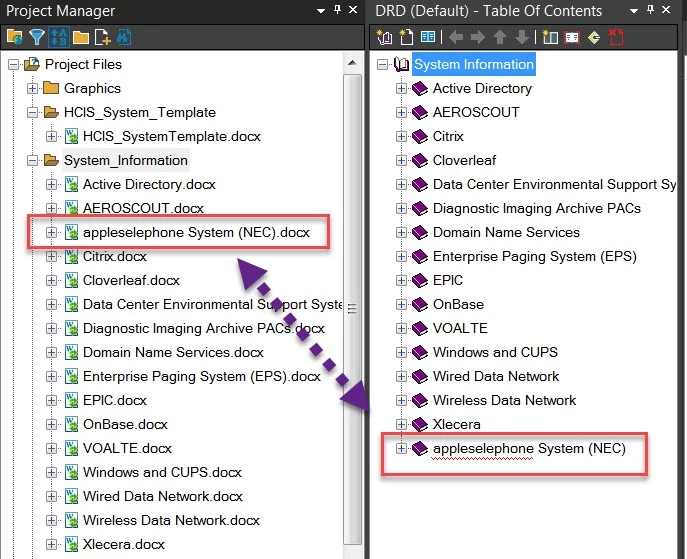The image size is (687, 559).
Task: Select Domain Name Services TOC entry
Action: click(x=506, y=233)
